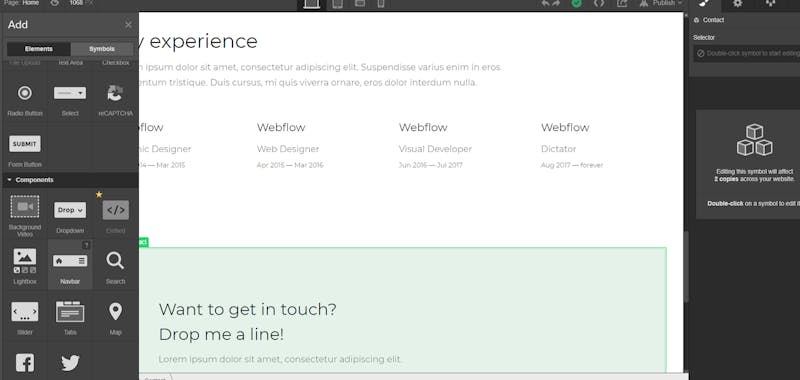
Task: Switch to tablet viewport preview
Action: pos(337,4)
